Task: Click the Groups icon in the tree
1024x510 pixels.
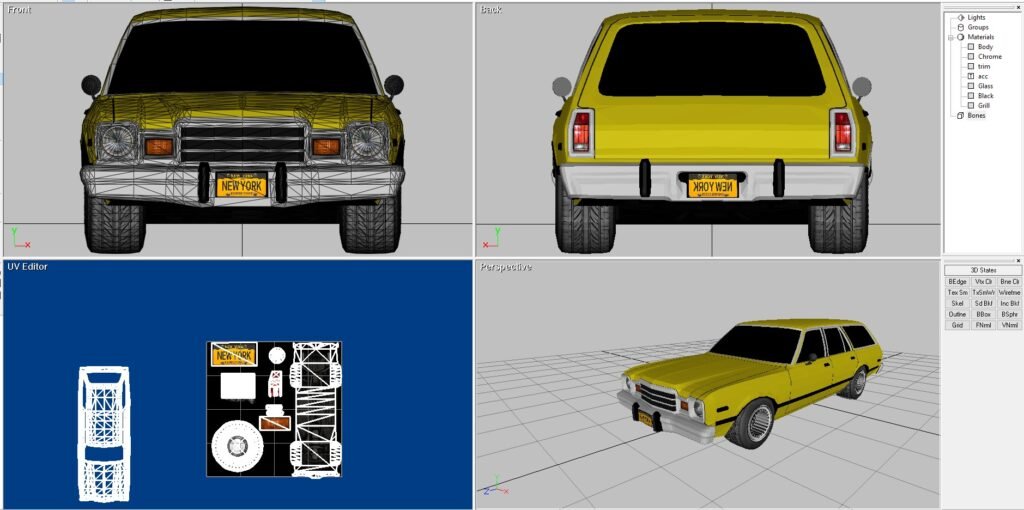Action: click(960, 27)
